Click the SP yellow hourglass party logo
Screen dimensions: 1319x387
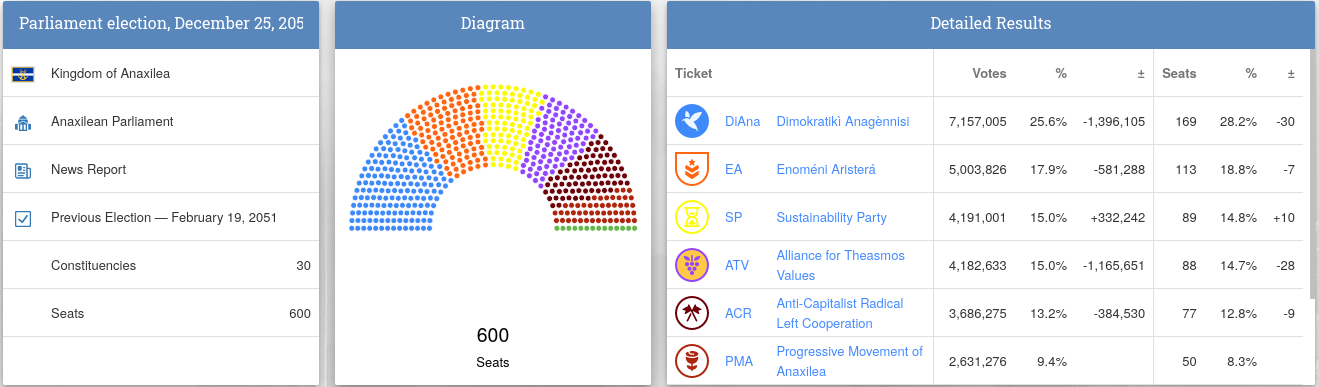point(692,217)
